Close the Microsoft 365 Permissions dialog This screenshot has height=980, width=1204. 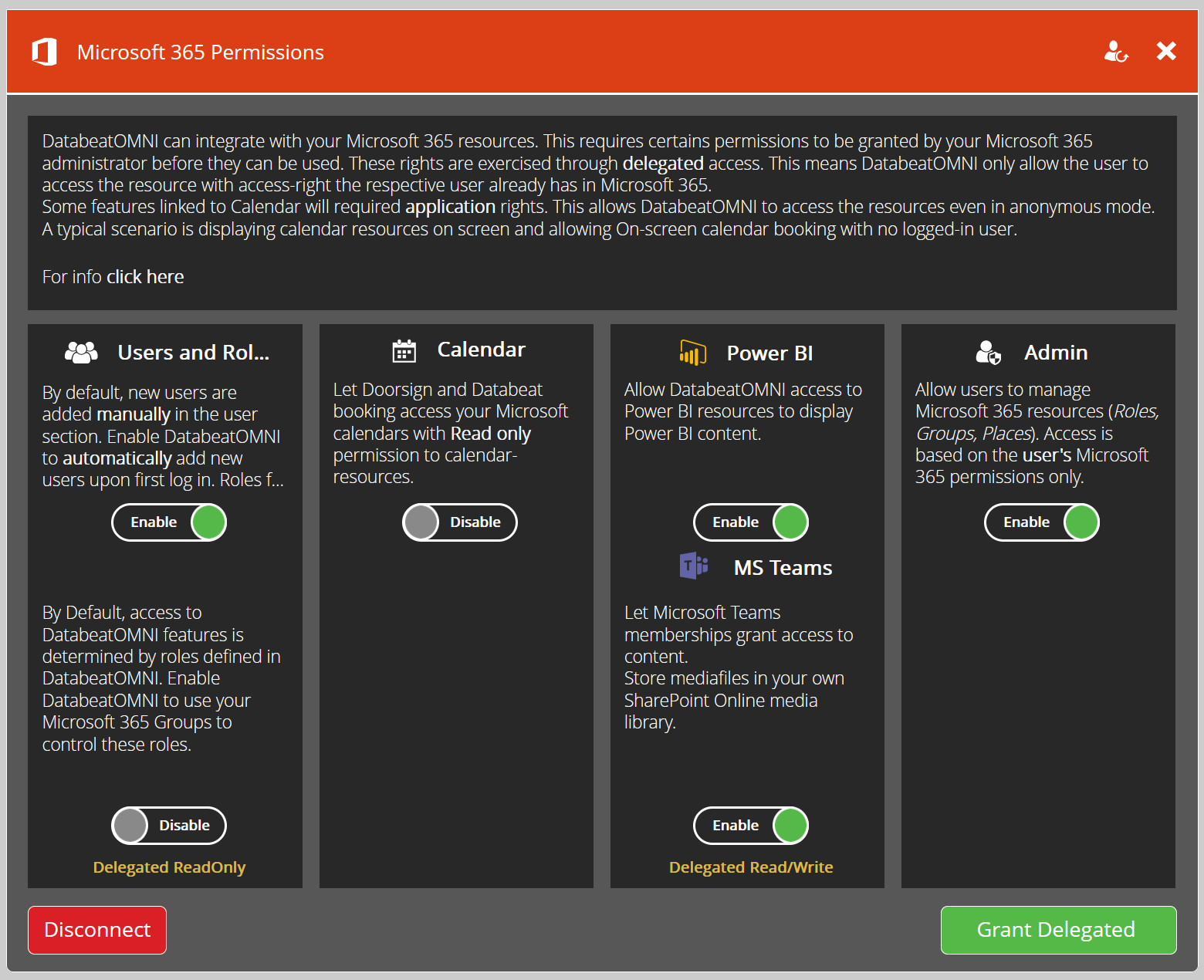pyautogui.click(x=1166, y=51)
